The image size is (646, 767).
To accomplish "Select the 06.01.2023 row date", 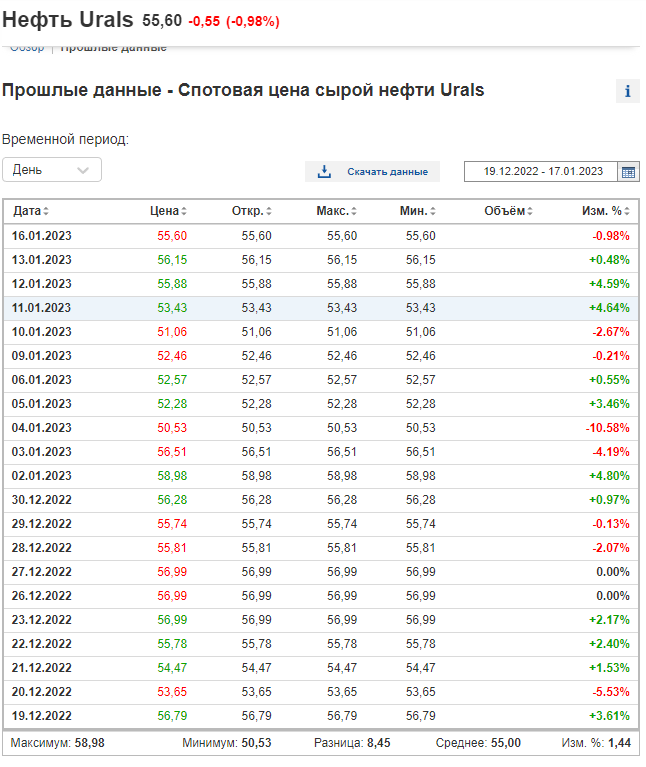I will point(42,380).
